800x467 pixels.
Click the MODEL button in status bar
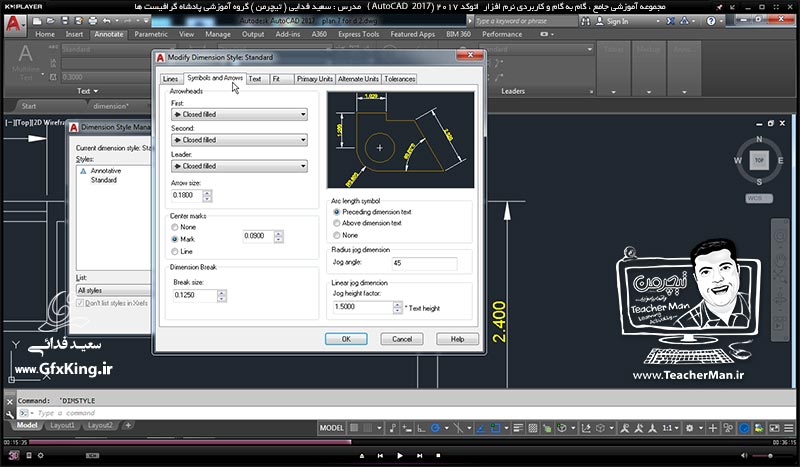(x=332, y=428)
